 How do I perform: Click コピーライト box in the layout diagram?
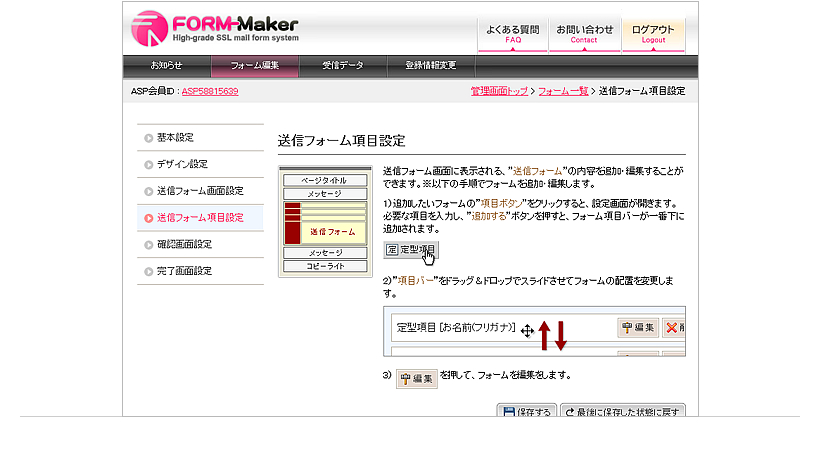tap(325, 266)
